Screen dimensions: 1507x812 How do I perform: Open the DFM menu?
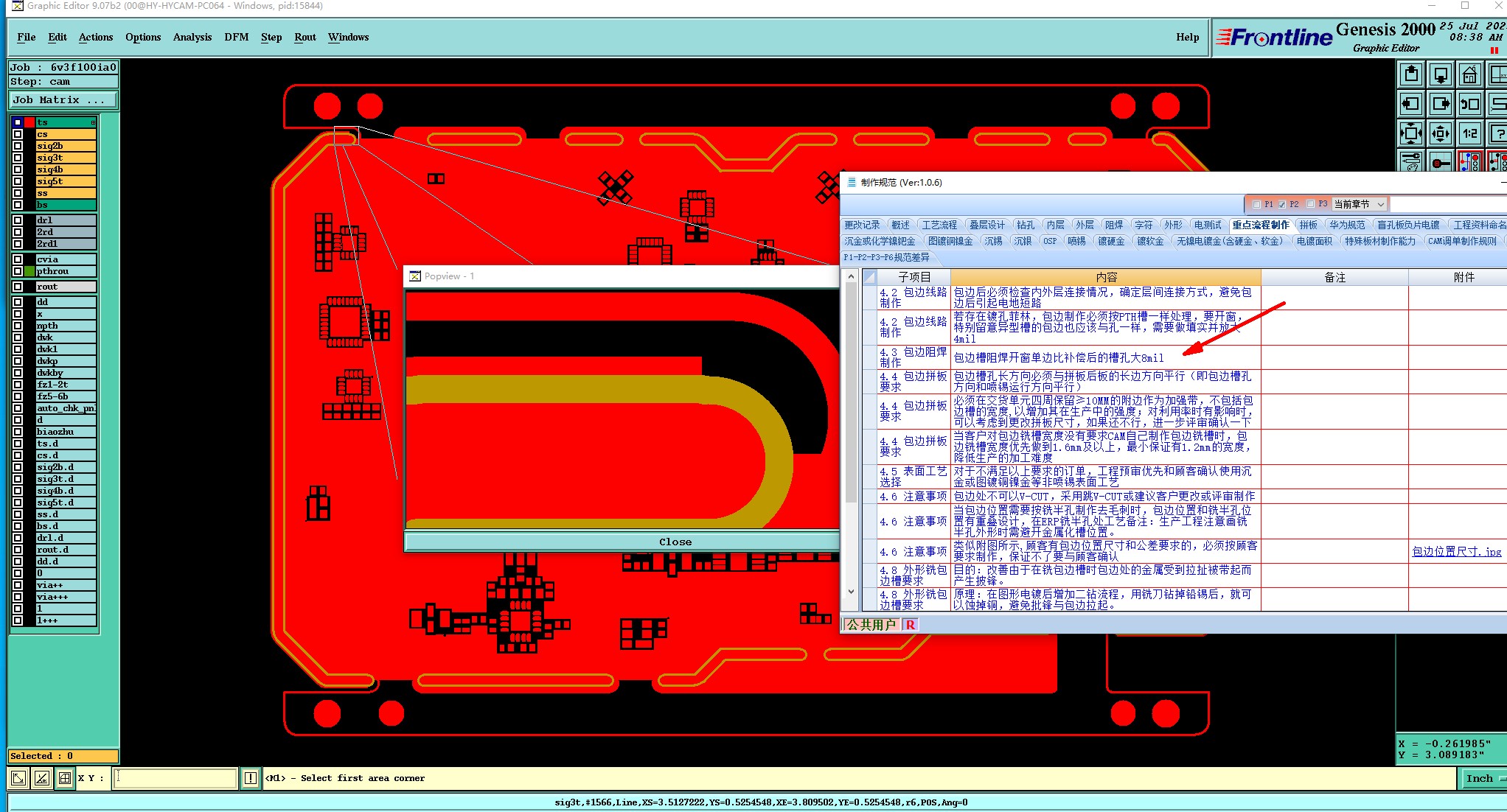[x=236, y=37]
